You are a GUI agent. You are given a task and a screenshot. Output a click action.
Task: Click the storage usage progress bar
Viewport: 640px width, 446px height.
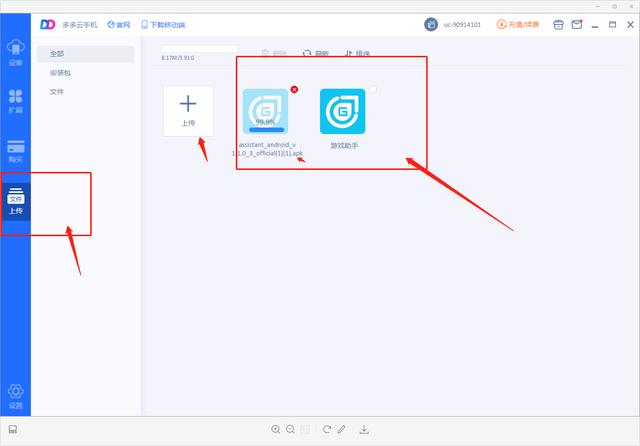point(199,49)
